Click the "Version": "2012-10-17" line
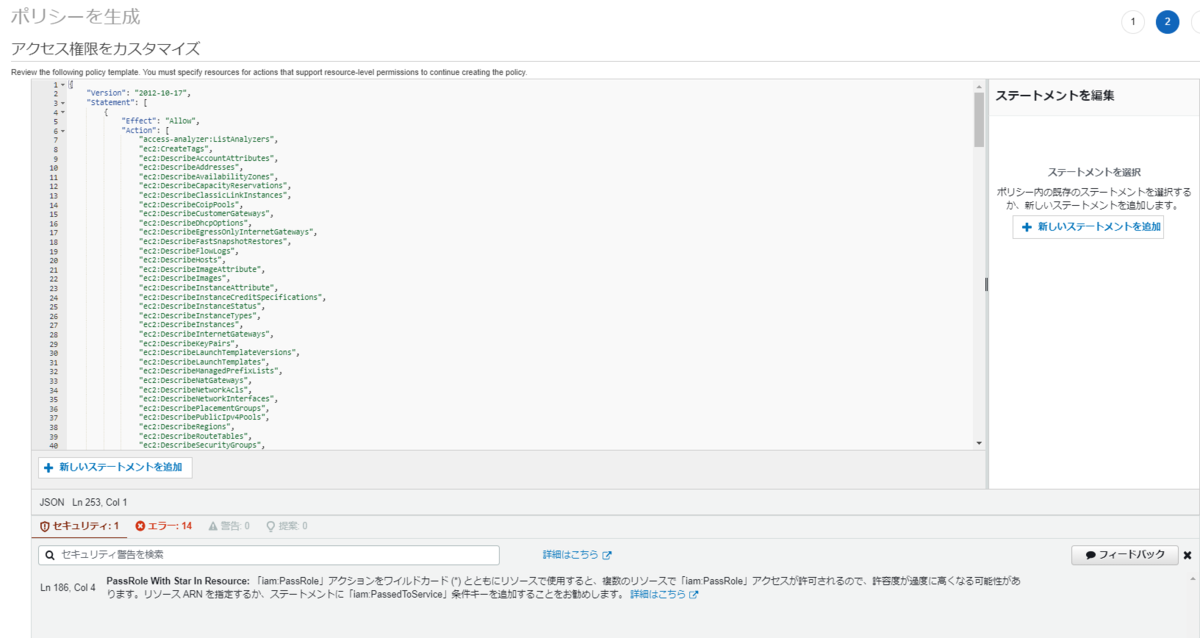Image resolution: width=1200 pixels, height=638 pixels. (138, 93)
